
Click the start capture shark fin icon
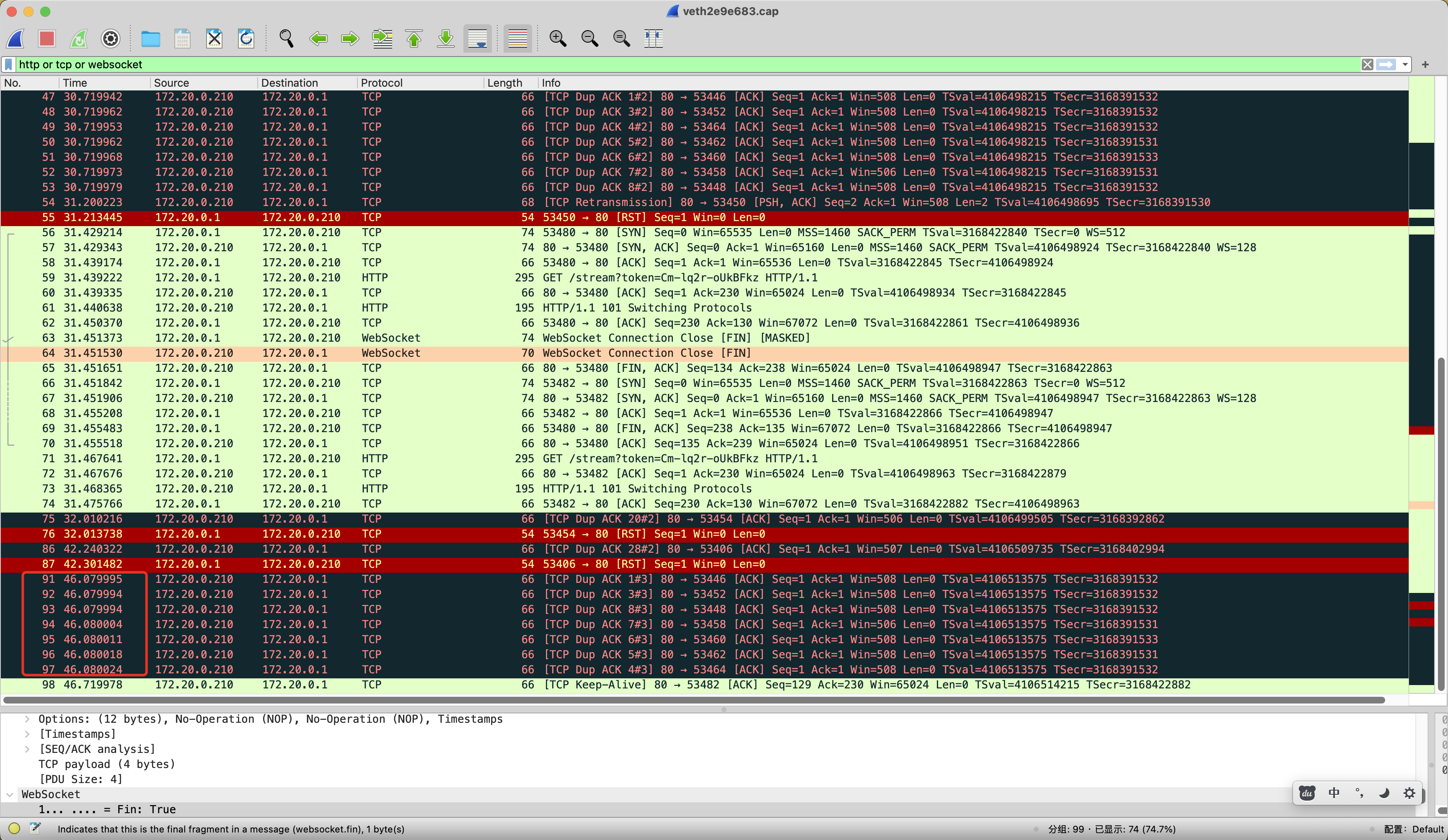[16, 39]
